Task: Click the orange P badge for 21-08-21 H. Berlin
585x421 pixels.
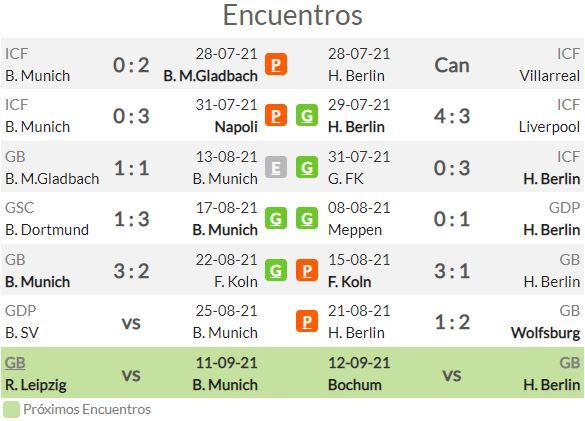Action: click(307, 321)
